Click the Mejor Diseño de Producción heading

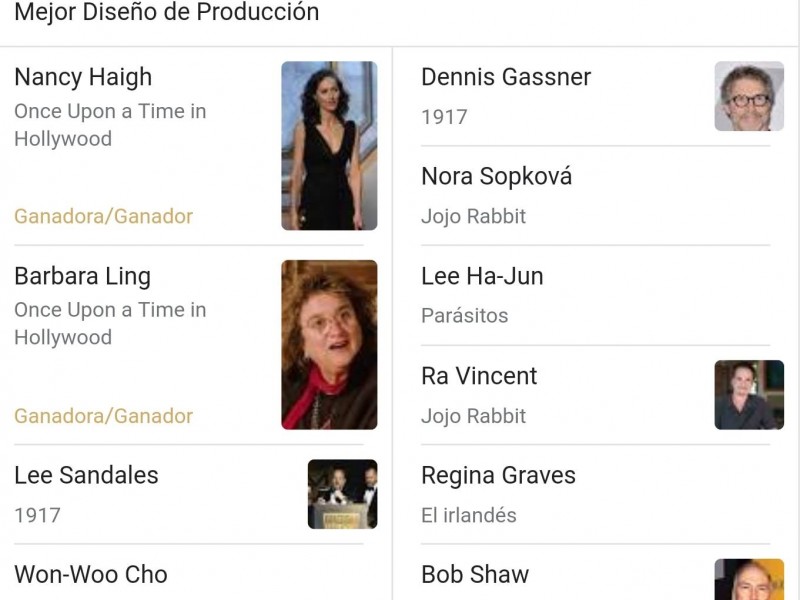pyautogui.click(x=166, y=13)
